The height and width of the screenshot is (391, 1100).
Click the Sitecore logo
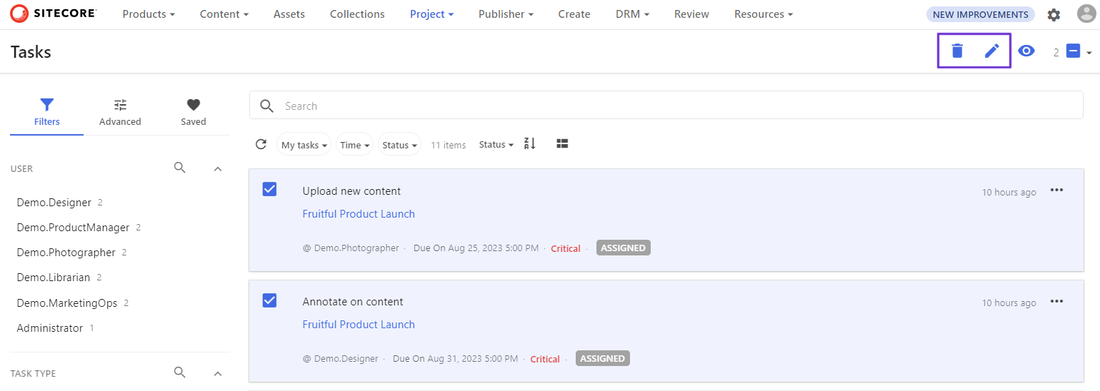click(x=54, y=14)
